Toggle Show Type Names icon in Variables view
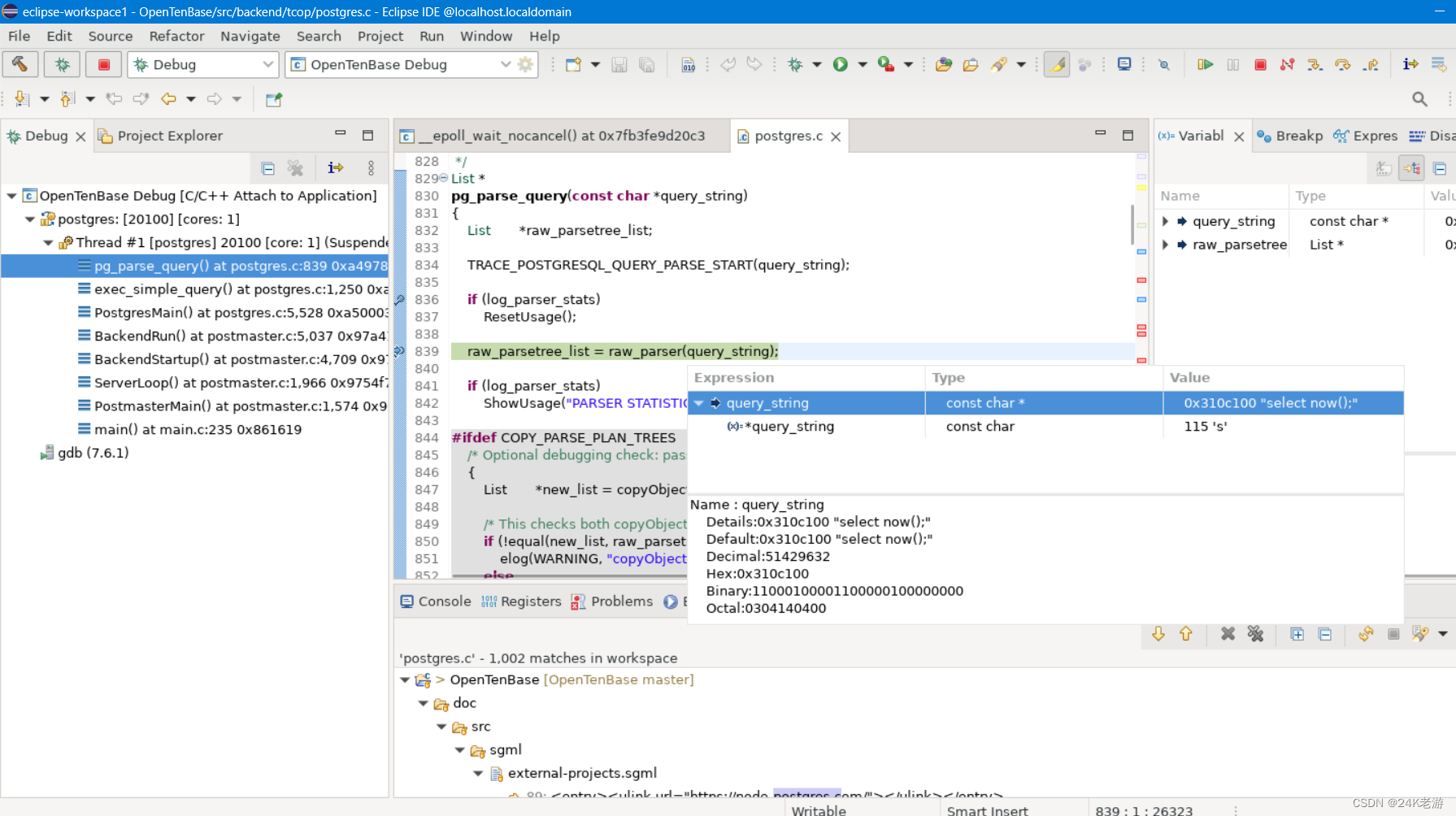 point(1384,168)
